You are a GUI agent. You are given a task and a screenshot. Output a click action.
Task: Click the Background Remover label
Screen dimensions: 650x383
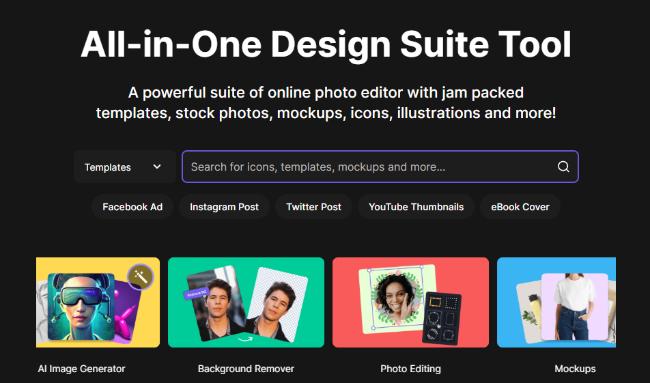coord(246,368)
